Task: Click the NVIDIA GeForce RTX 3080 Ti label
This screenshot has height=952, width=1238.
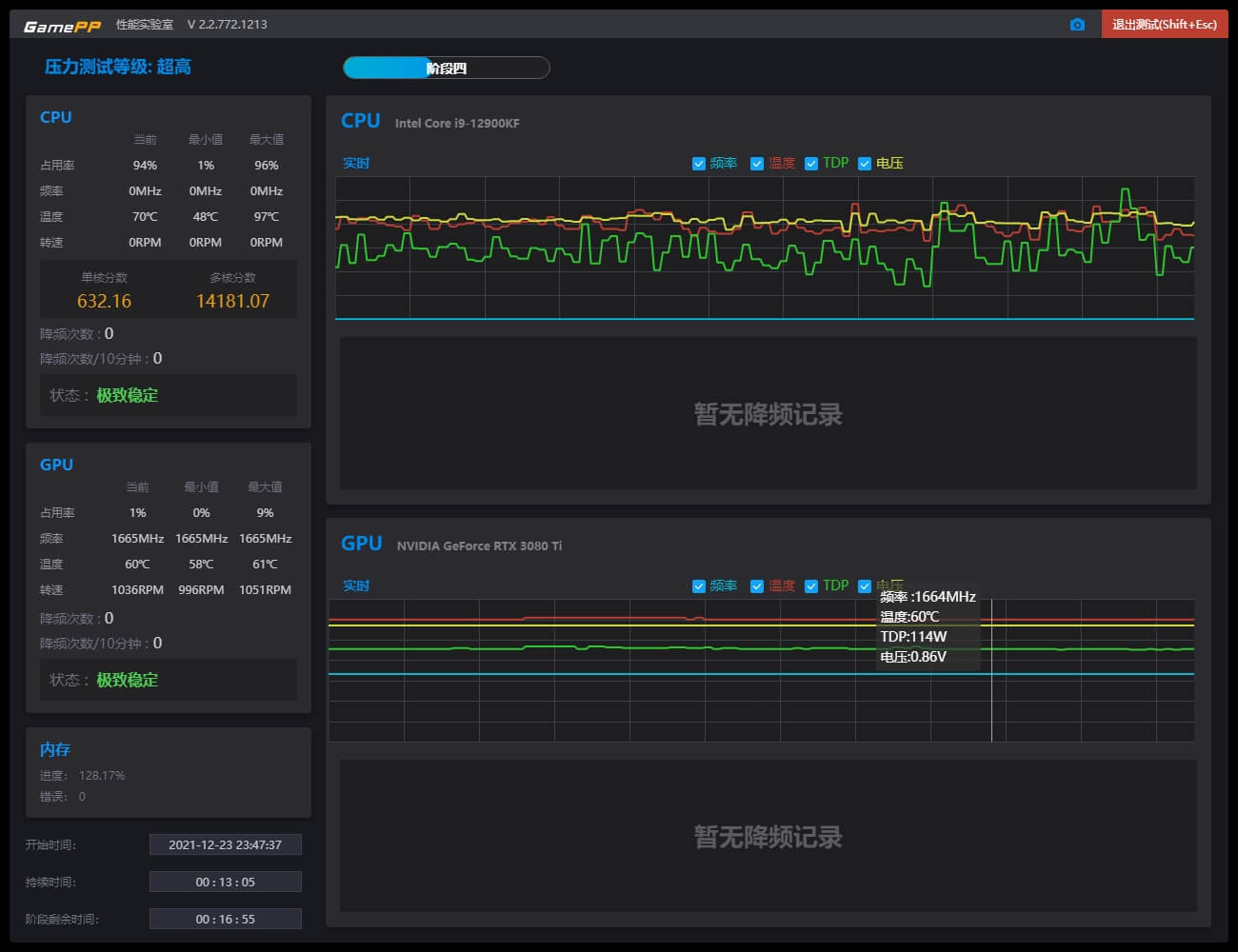Action: [x=479, y=546]
